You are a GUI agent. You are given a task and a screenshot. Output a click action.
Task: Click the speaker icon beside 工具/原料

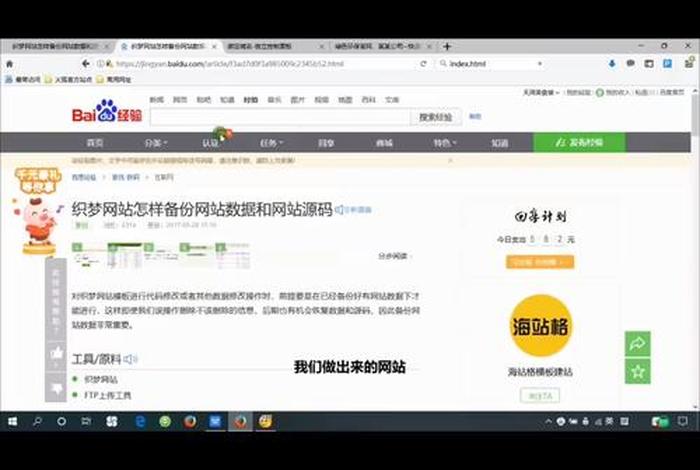click(x=130, y=359)
